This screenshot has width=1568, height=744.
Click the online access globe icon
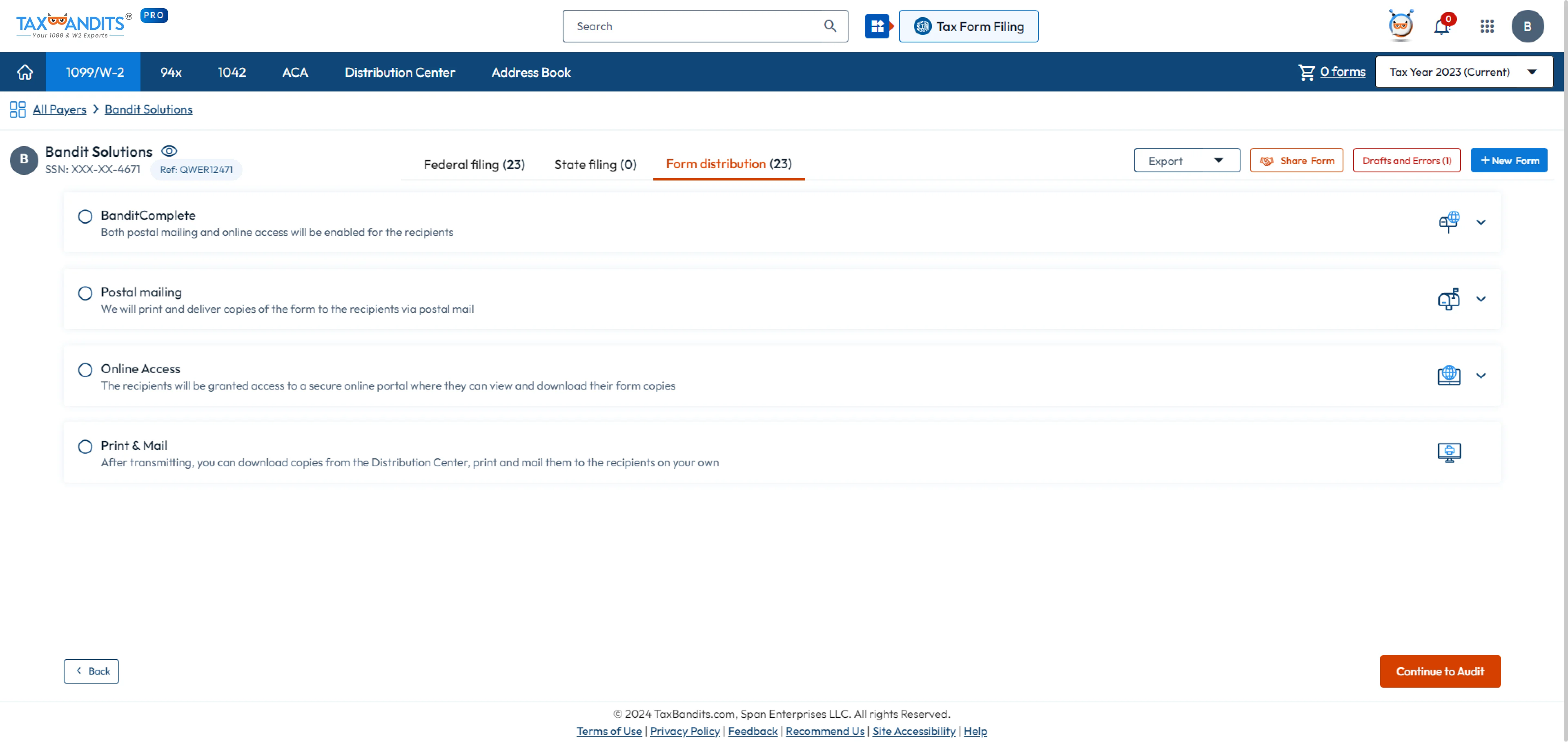tap(1449, 375)
